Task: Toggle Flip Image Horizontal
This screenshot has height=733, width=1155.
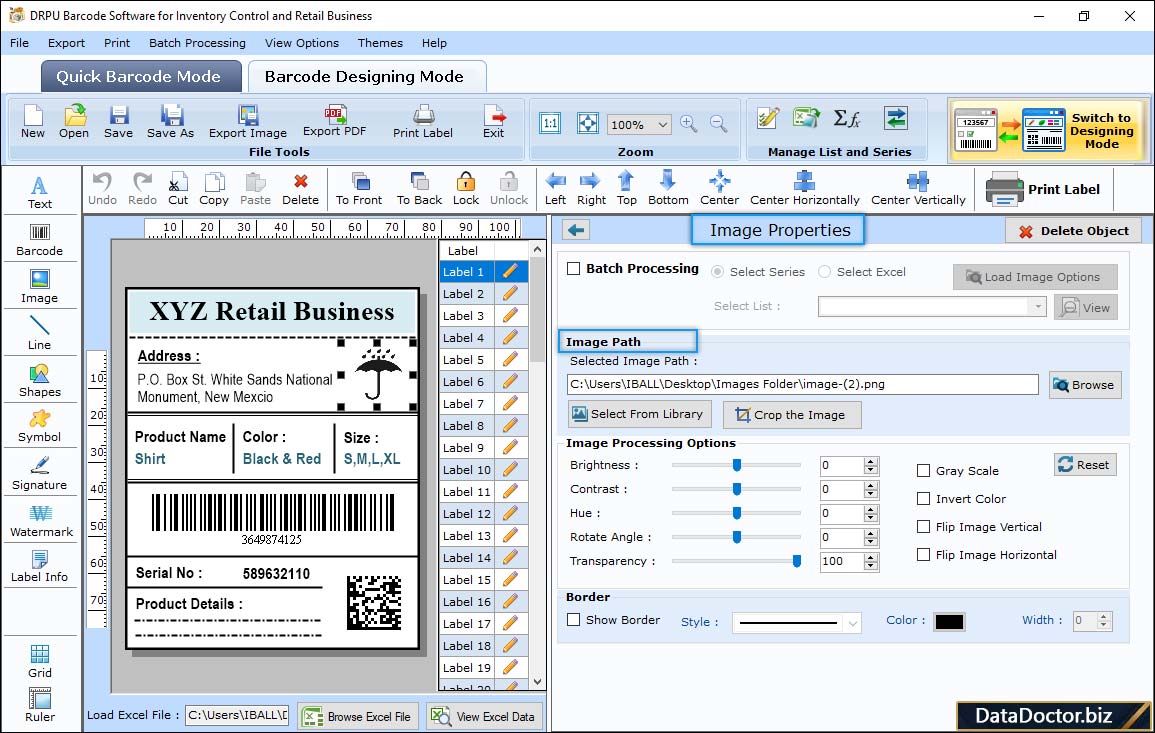Action: 923,555
